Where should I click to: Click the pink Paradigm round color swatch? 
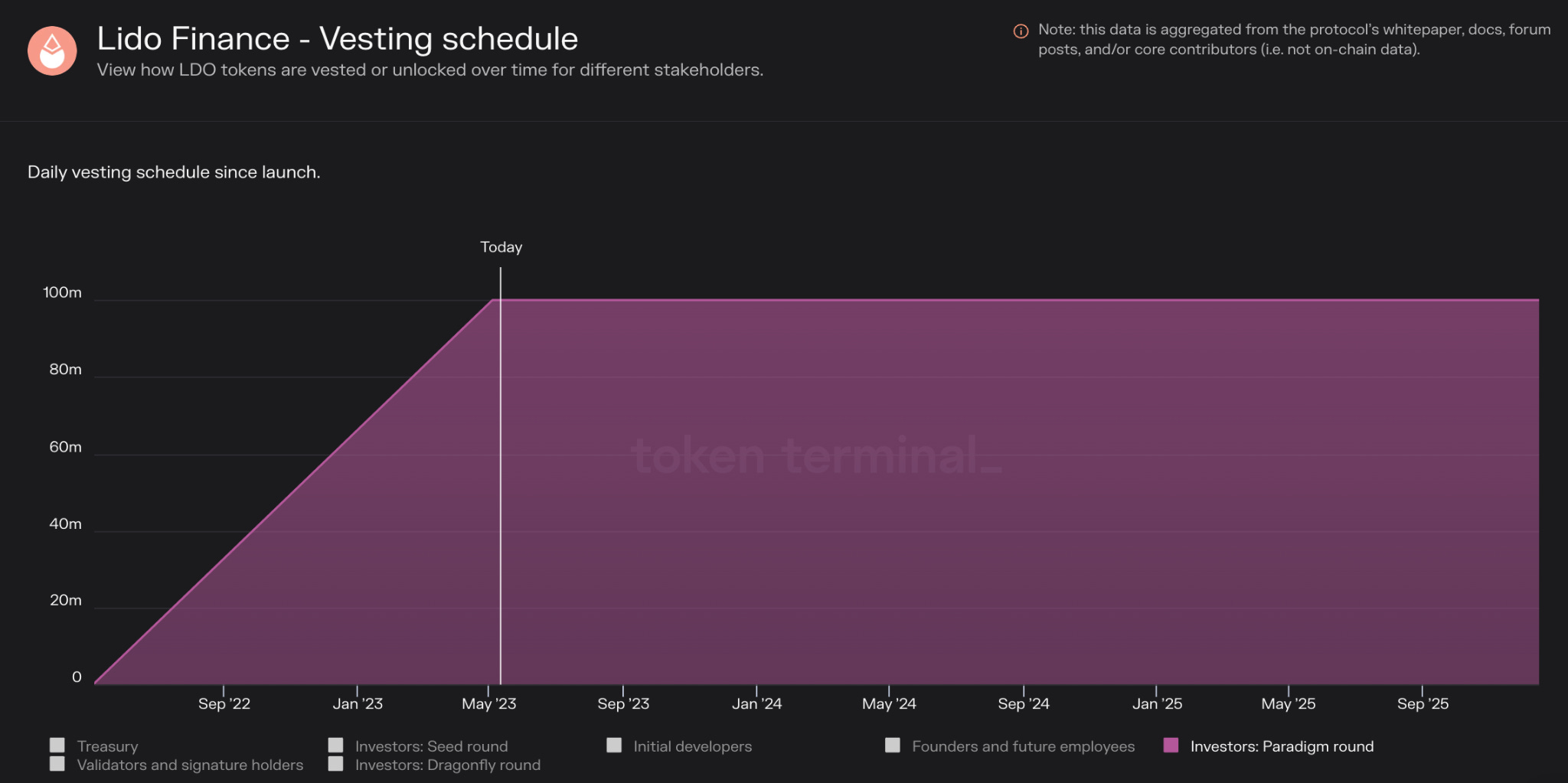[x=1171, y=745]
